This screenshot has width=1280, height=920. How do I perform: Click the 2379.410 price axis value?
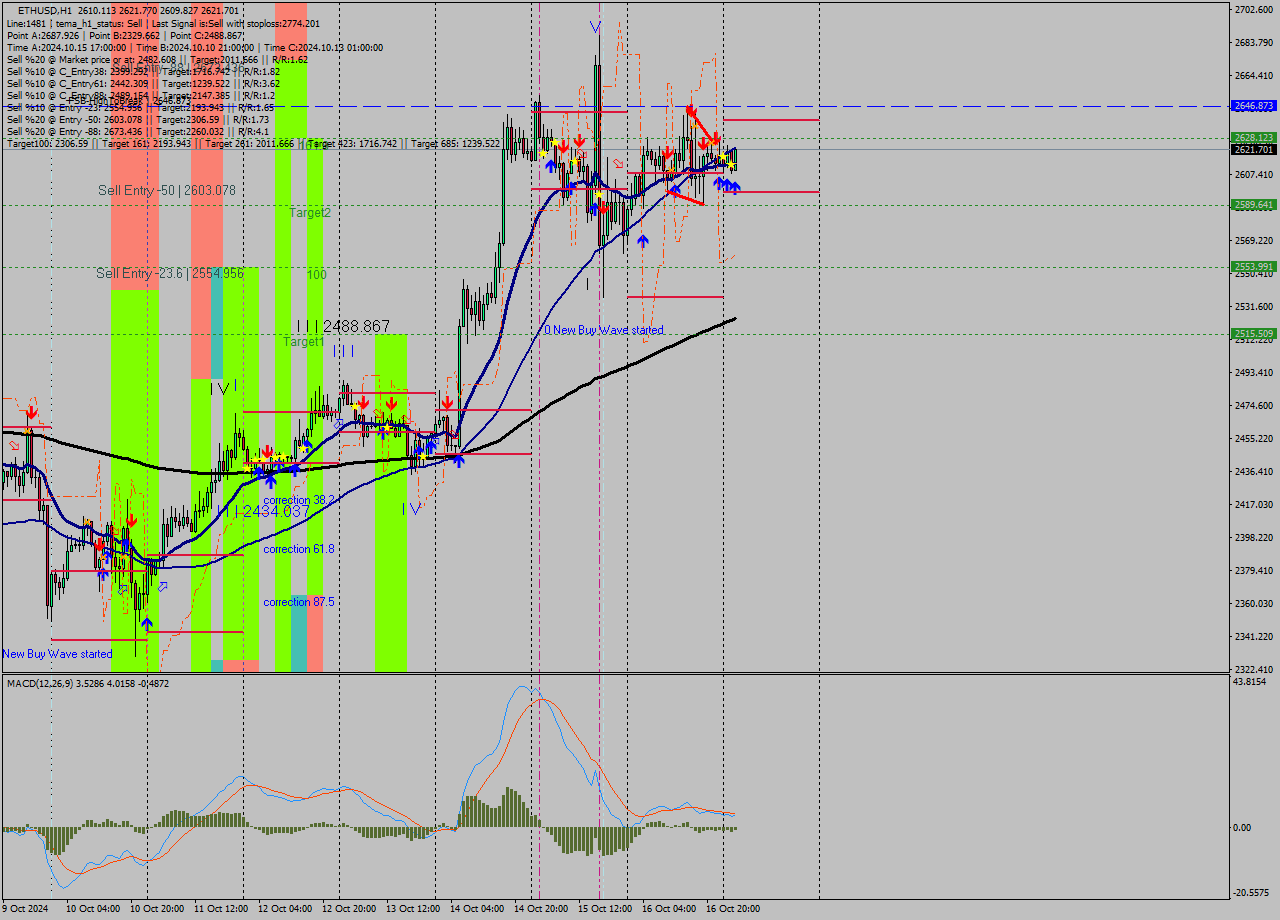tap(1253, 571)
